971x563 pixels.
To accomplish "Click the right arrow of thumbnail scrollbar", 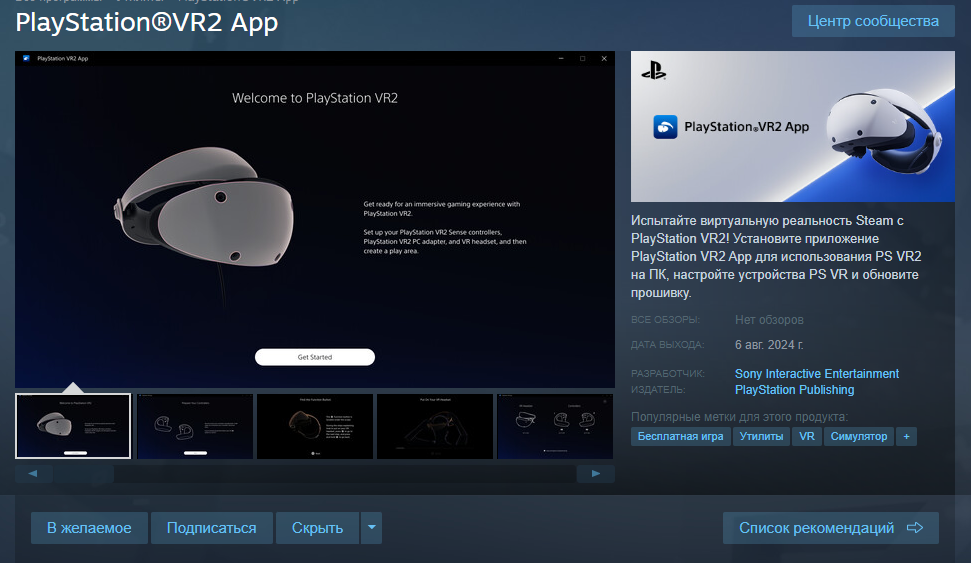I will [596, 473].
